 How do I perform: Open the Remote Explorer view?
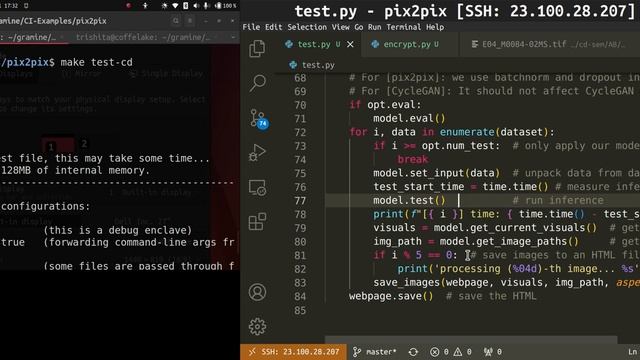coord(257,188)
